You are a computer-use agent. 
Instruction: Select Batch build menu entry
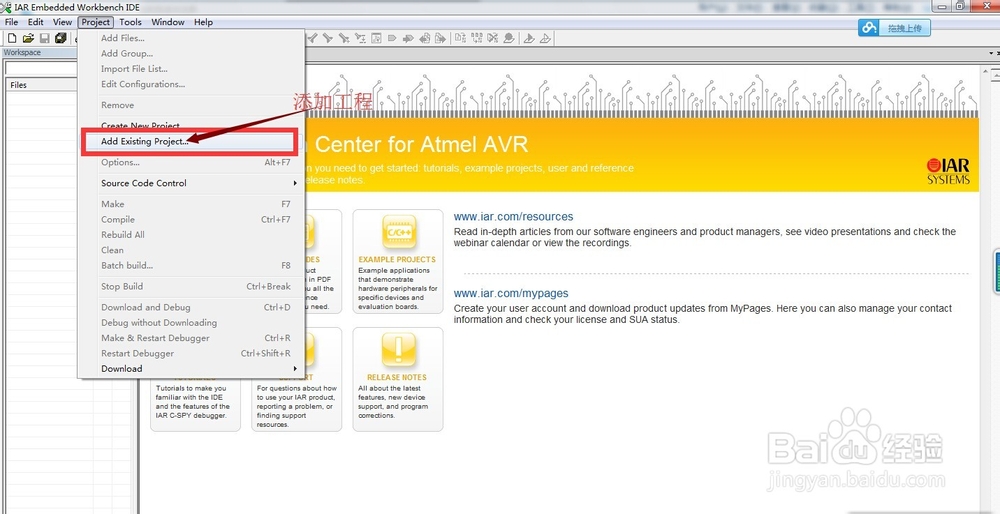coord(191,265)
